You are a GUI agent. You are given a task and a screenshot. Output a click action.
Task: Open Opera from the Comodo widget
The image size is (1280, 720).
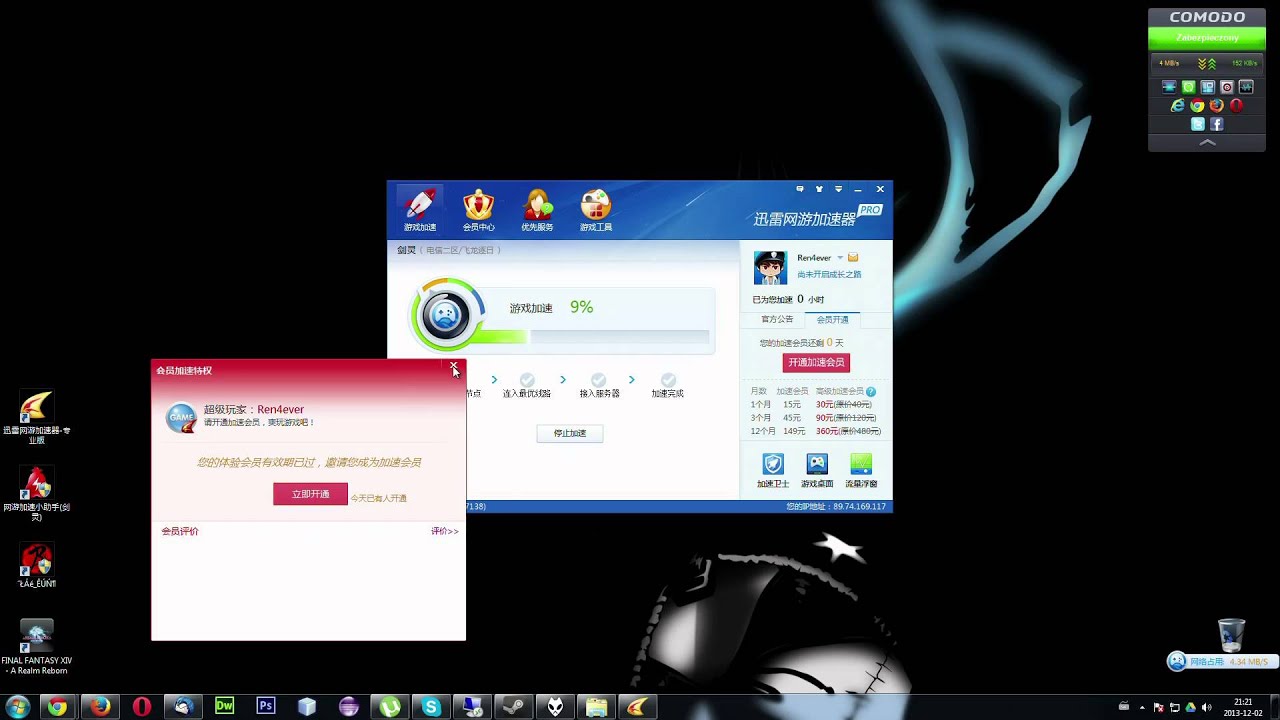(1236, 105)
